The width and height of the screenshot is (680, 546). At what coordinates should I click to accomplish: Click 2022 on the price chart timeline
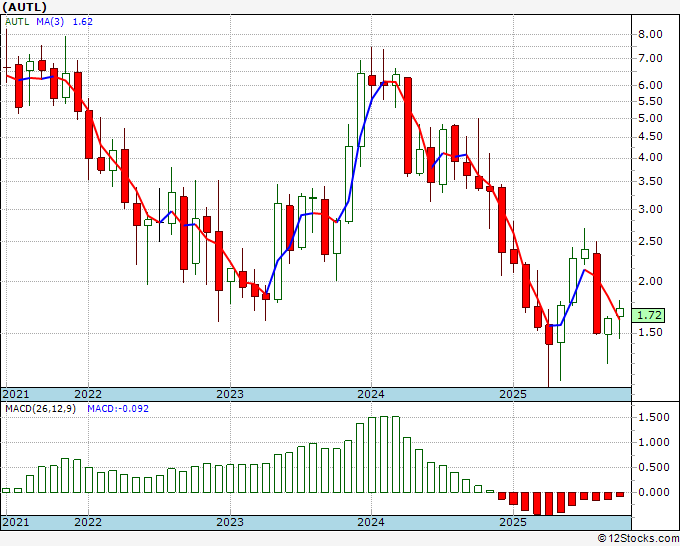(x=88, y=394)
